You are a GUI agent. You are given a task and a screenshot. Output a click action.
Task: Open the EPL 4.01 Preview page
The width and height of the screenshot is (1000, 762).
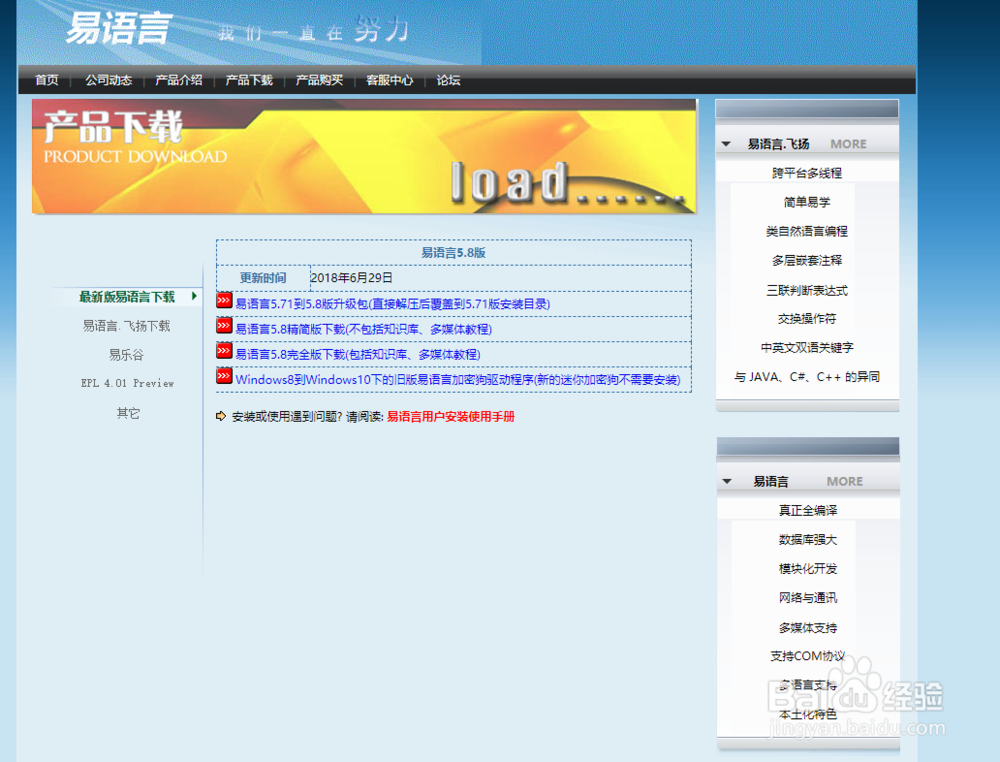(x=128, y=384)
